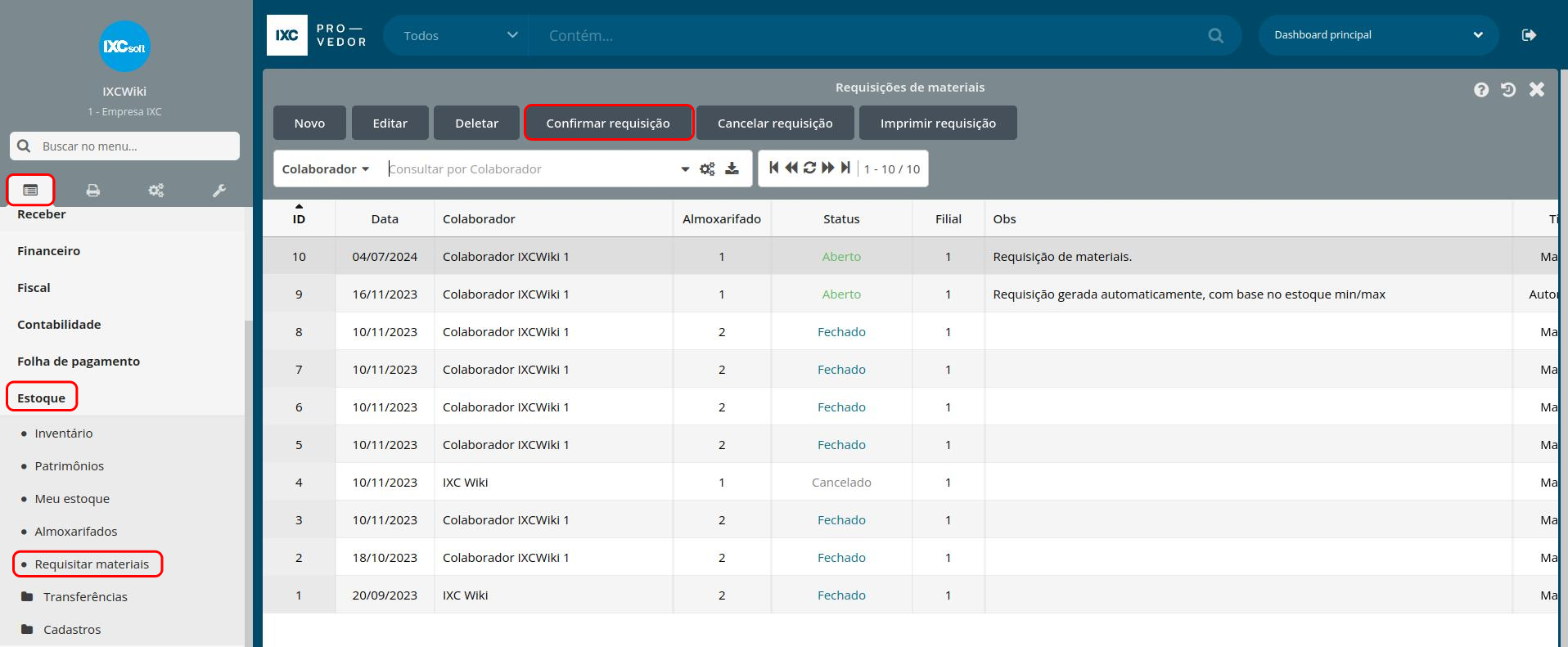Image resolution: width=1568 pixels, height=647 pixels.
Task: Expand the Estoque menu section
Action: tap(41, 398)
